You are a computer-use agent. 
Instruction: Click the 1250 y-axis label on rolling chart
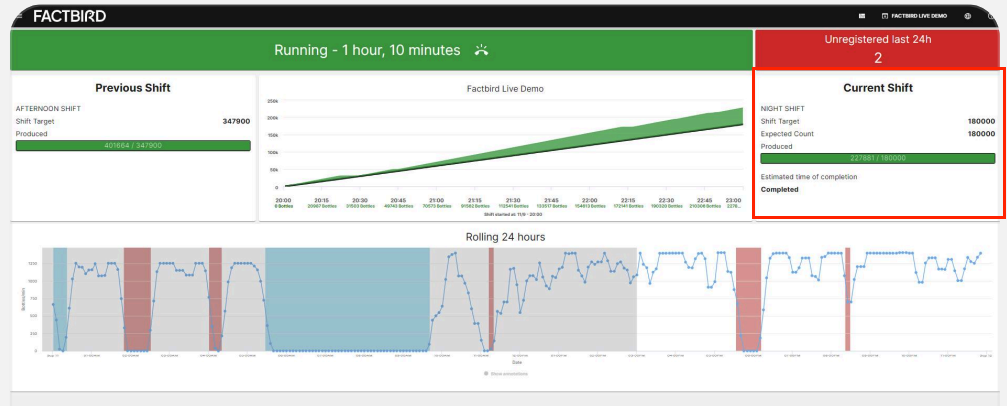31,263
